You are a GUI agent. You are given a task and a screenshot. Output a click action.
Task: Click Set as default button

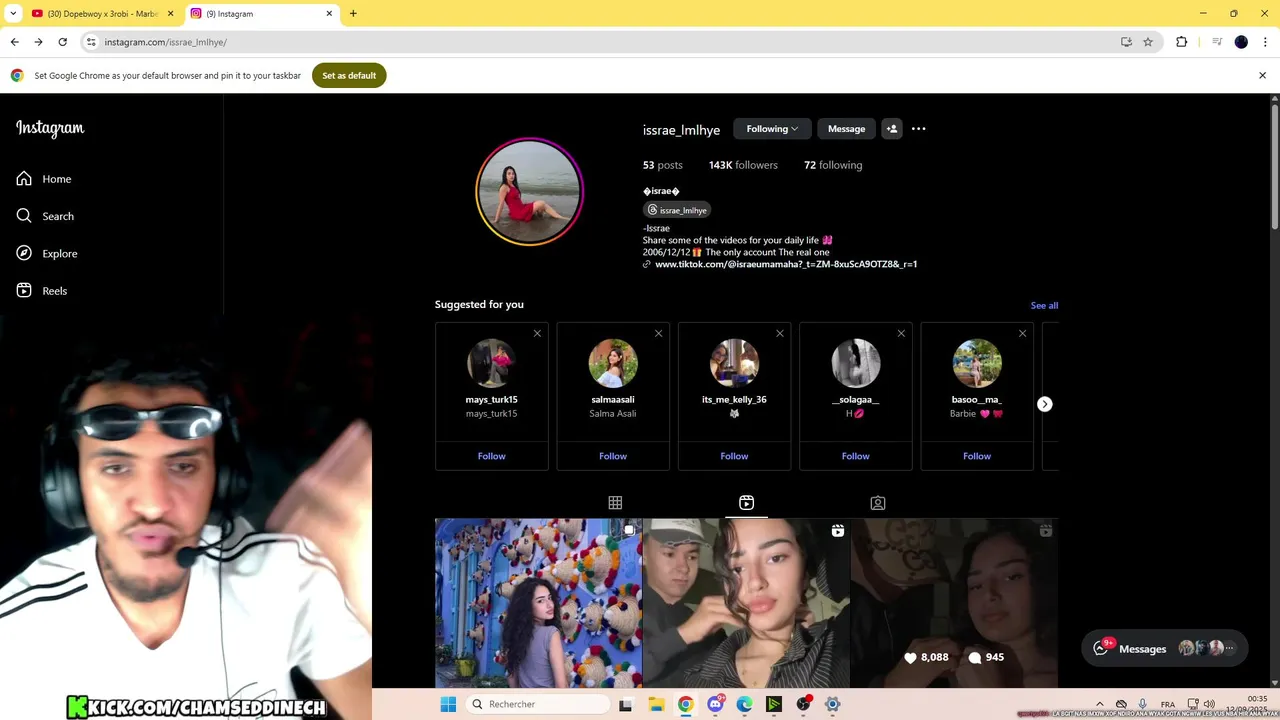tap(349, 76)
